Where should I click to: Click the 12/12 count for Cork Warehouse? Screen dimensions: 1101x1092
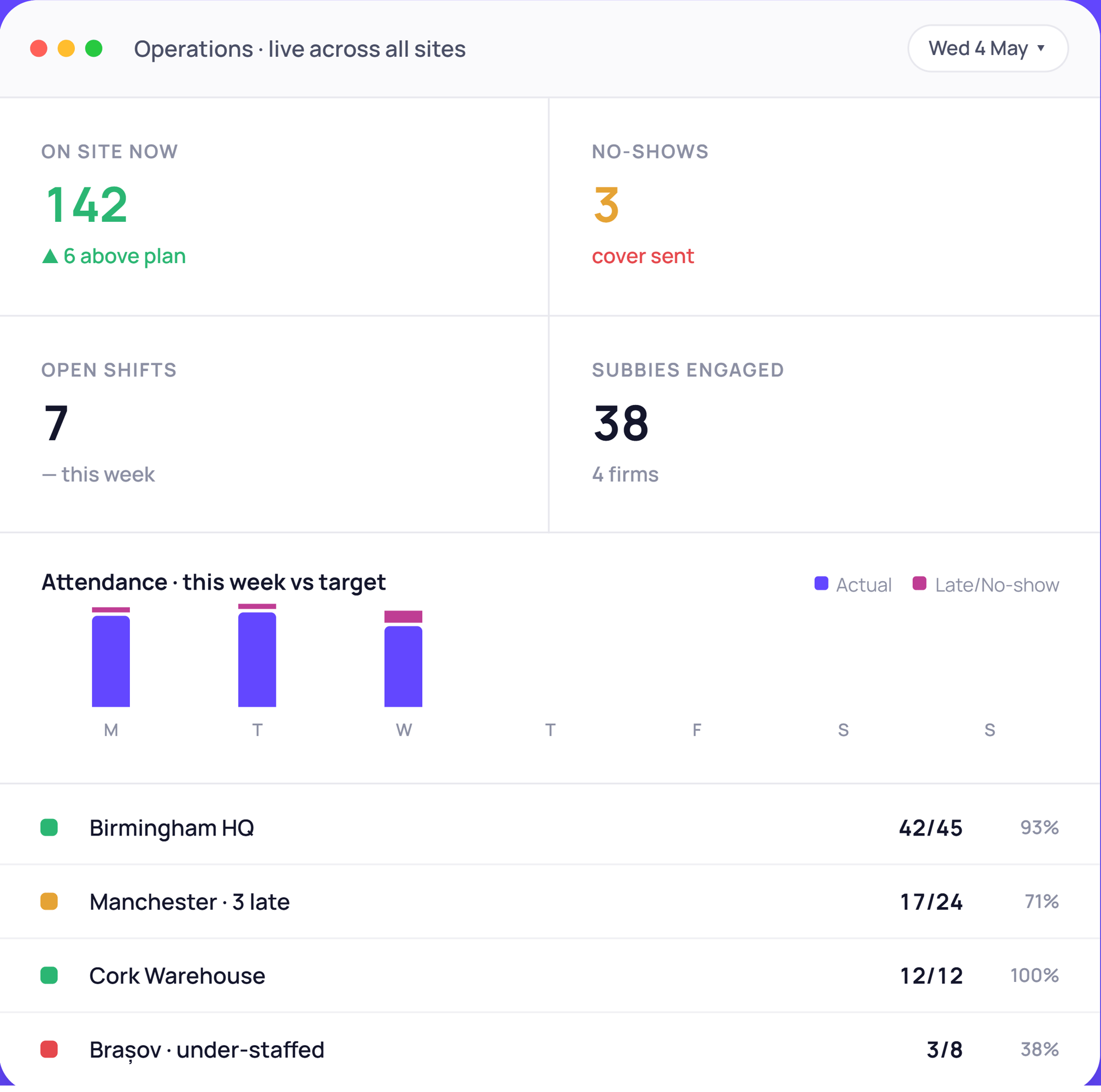tap(931, 976)
